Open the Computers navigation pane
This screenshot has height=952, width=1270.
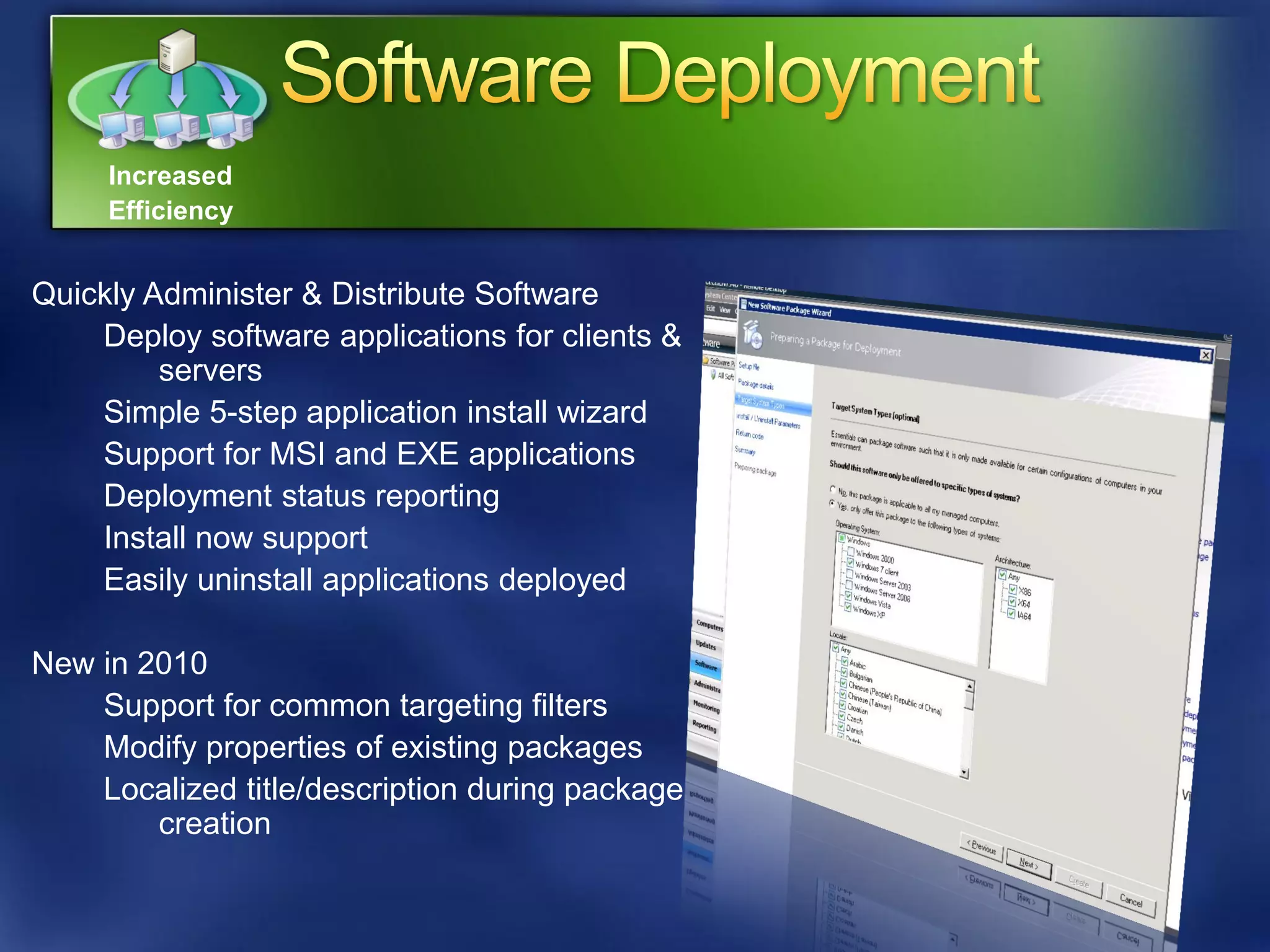[709, 625]
